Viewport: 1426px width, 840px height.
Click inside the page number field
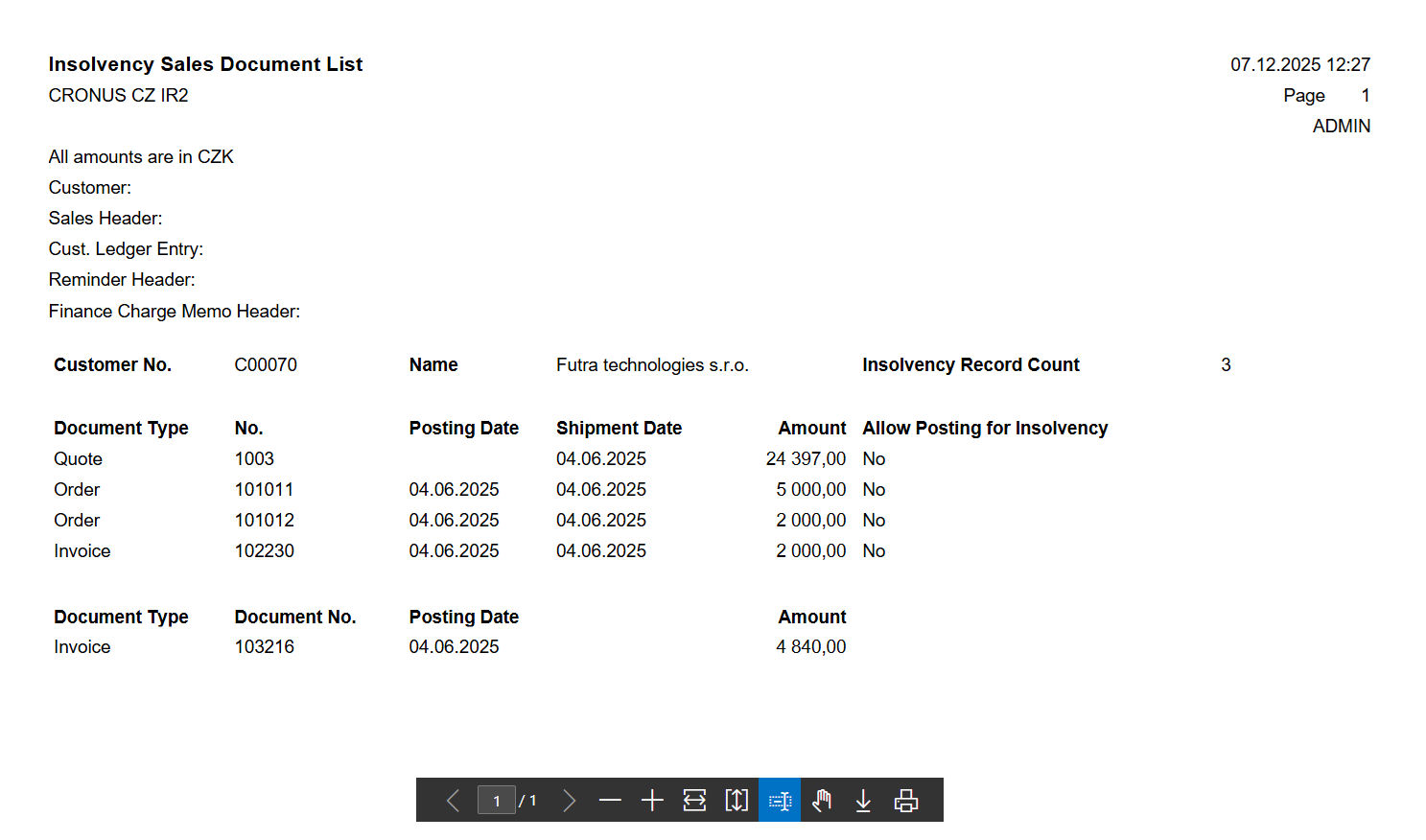click(497, 800)
